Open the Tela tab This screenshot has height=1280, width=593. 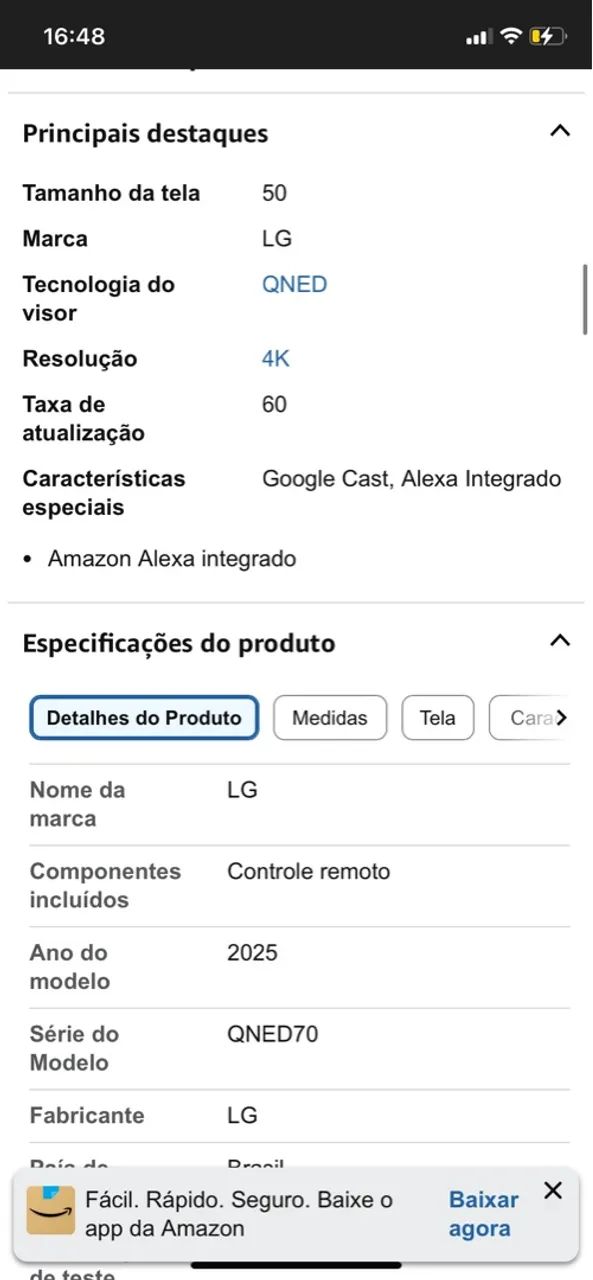(x=437, y=717)
